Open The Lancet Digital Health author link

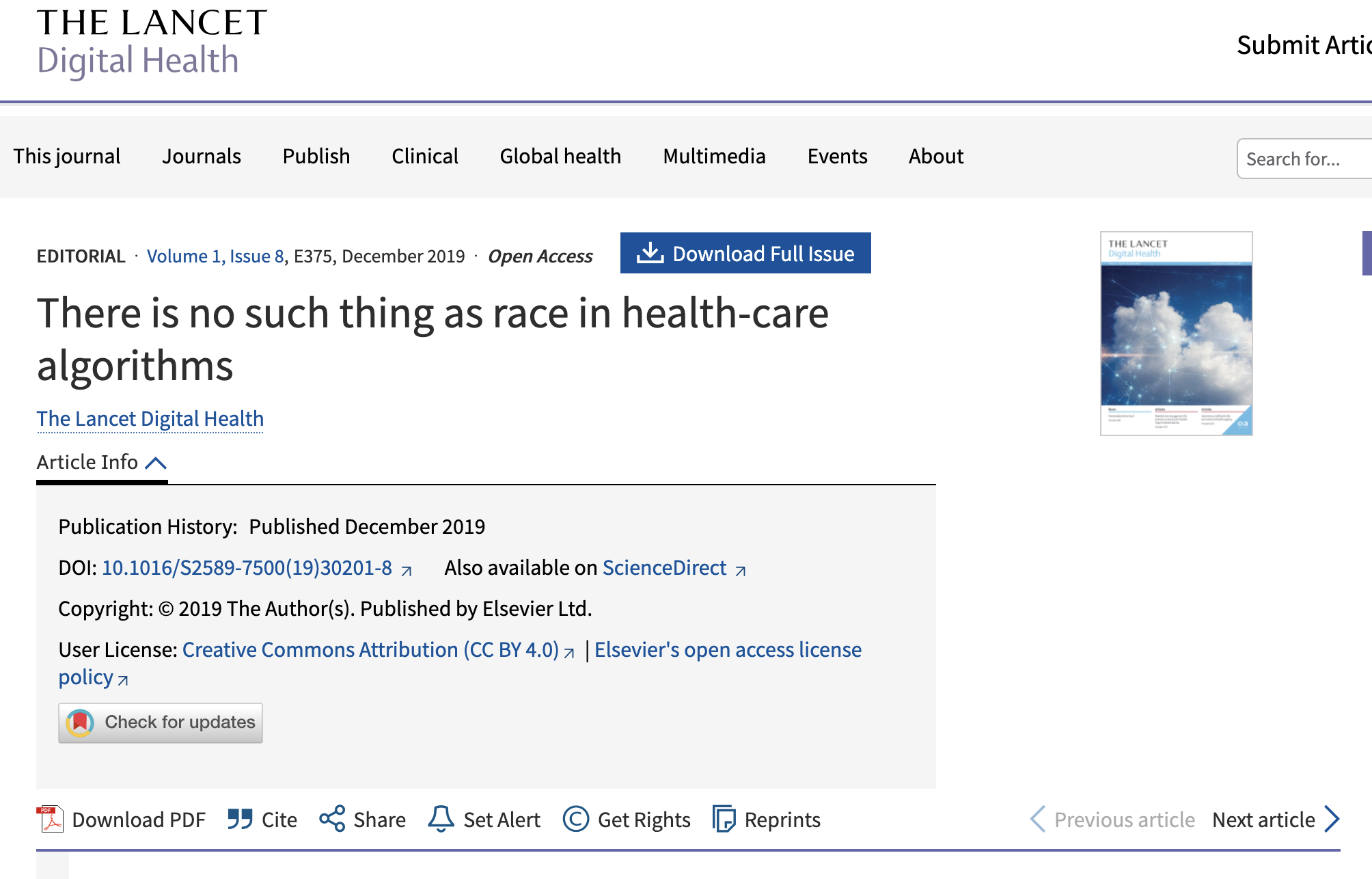150,418
